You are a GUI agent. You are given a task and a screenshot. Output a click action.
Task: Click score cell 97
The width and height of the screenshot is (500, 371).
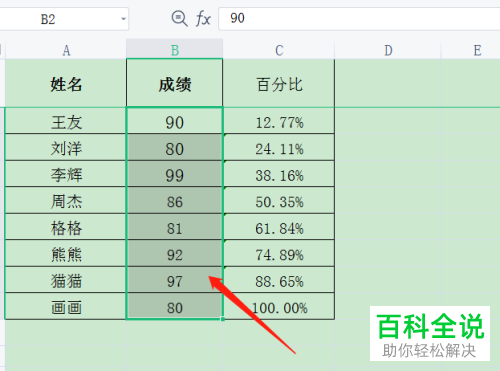175,280
